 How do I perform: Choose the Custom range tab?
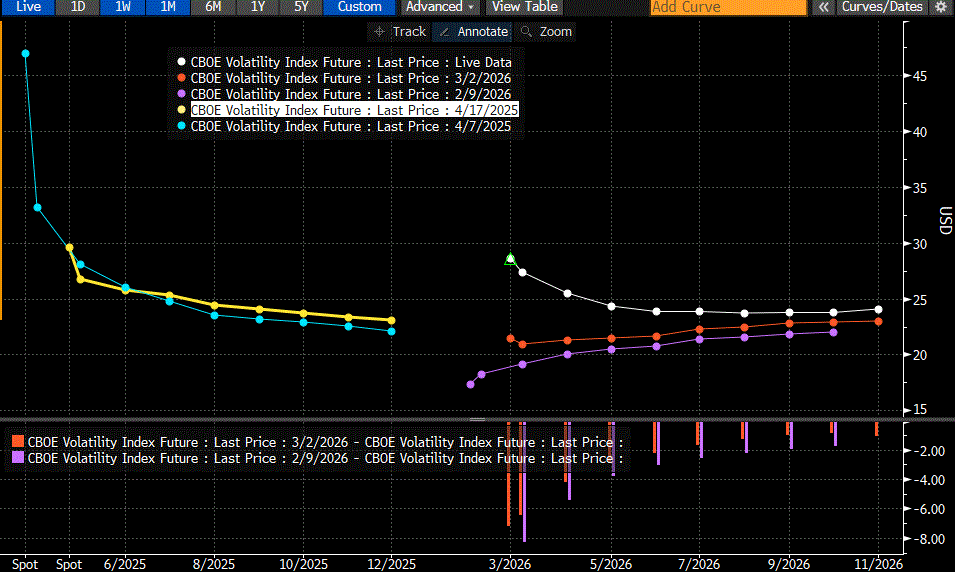[x=359, y=7]
